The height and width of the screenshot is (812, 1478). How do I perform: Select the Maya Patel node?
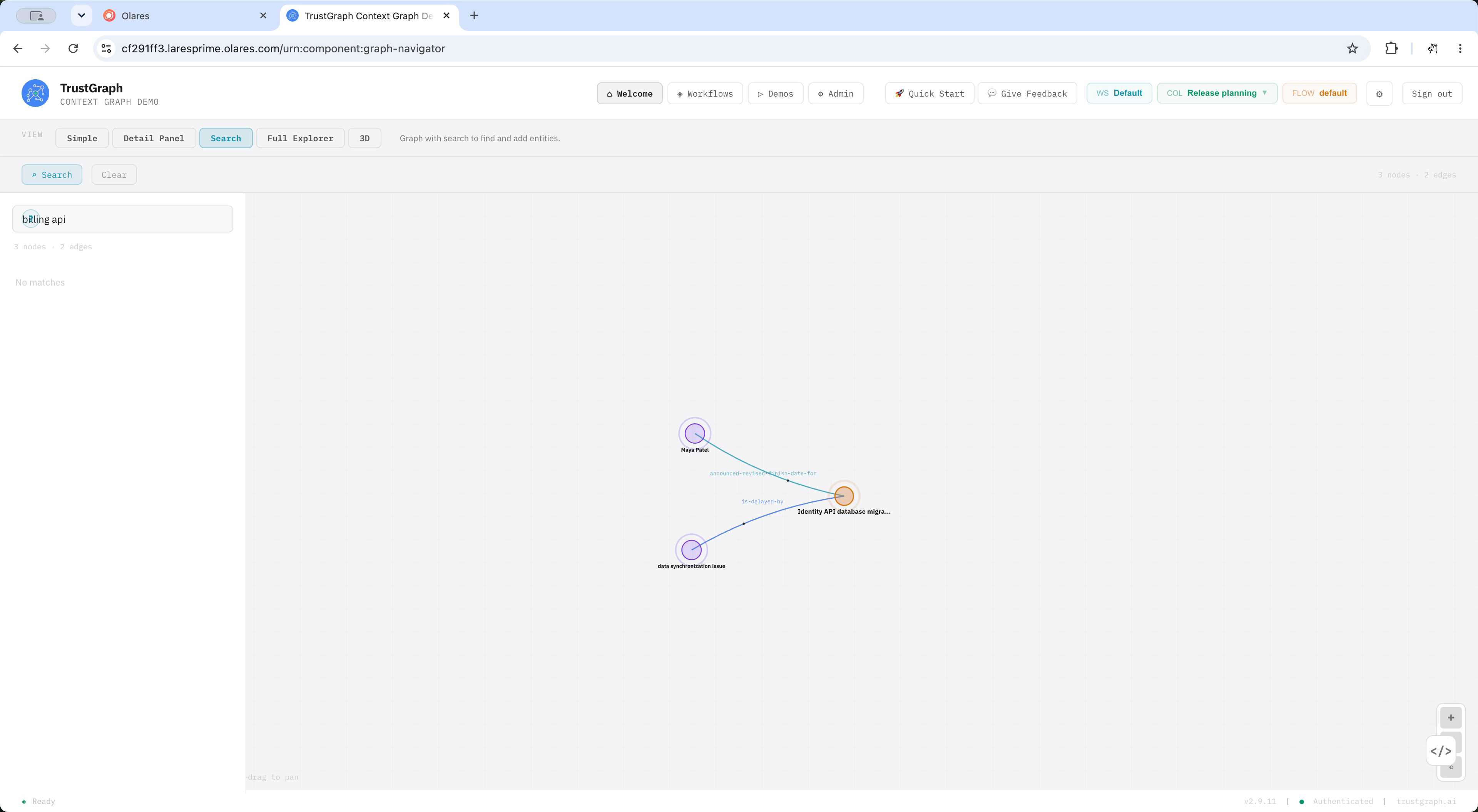pyautogui.click(x=695, y=434)
